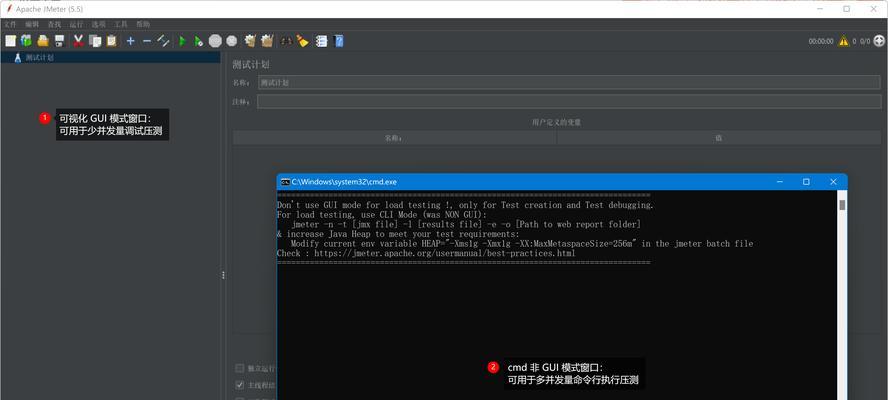Click the '& increase Java Heap' line in cmd
888x400 pixels.
398,234
